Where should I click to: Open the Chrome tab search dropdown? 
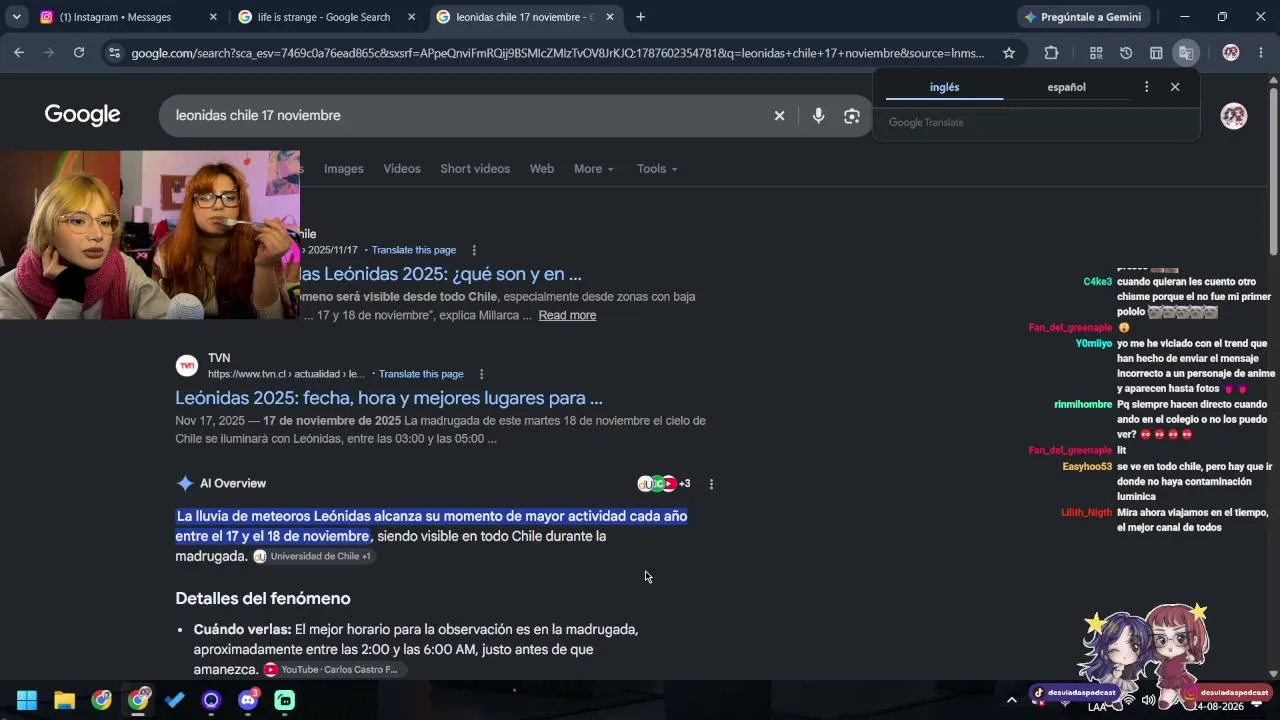[x=17, y=17]
